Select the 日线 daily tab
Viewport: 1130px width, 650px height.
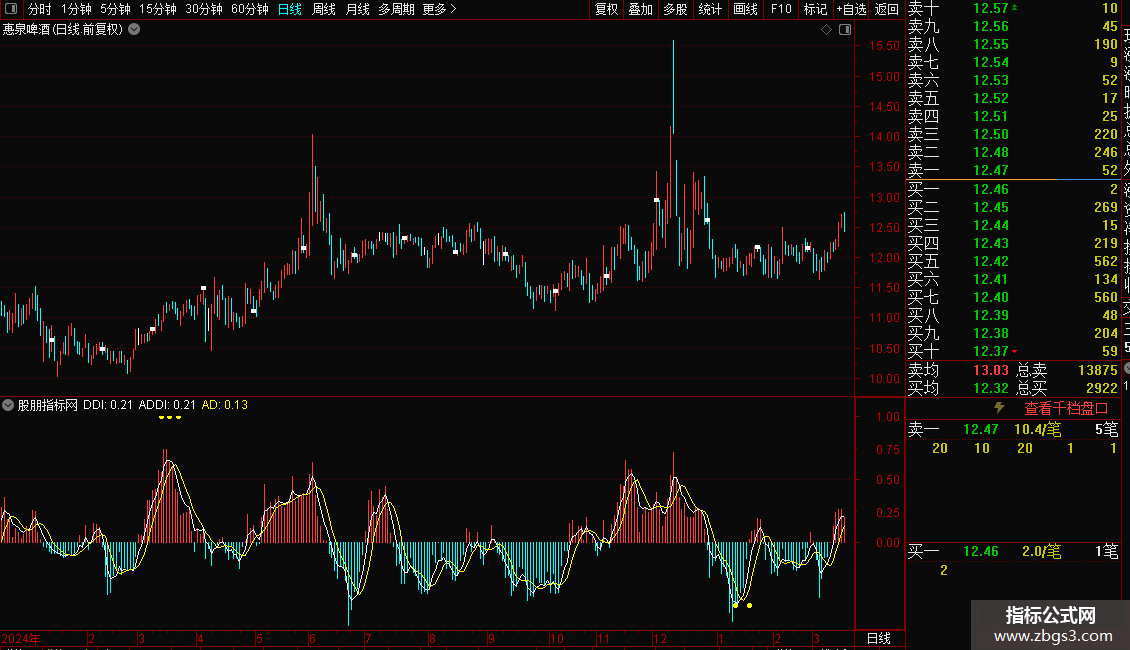pos(290,9)
